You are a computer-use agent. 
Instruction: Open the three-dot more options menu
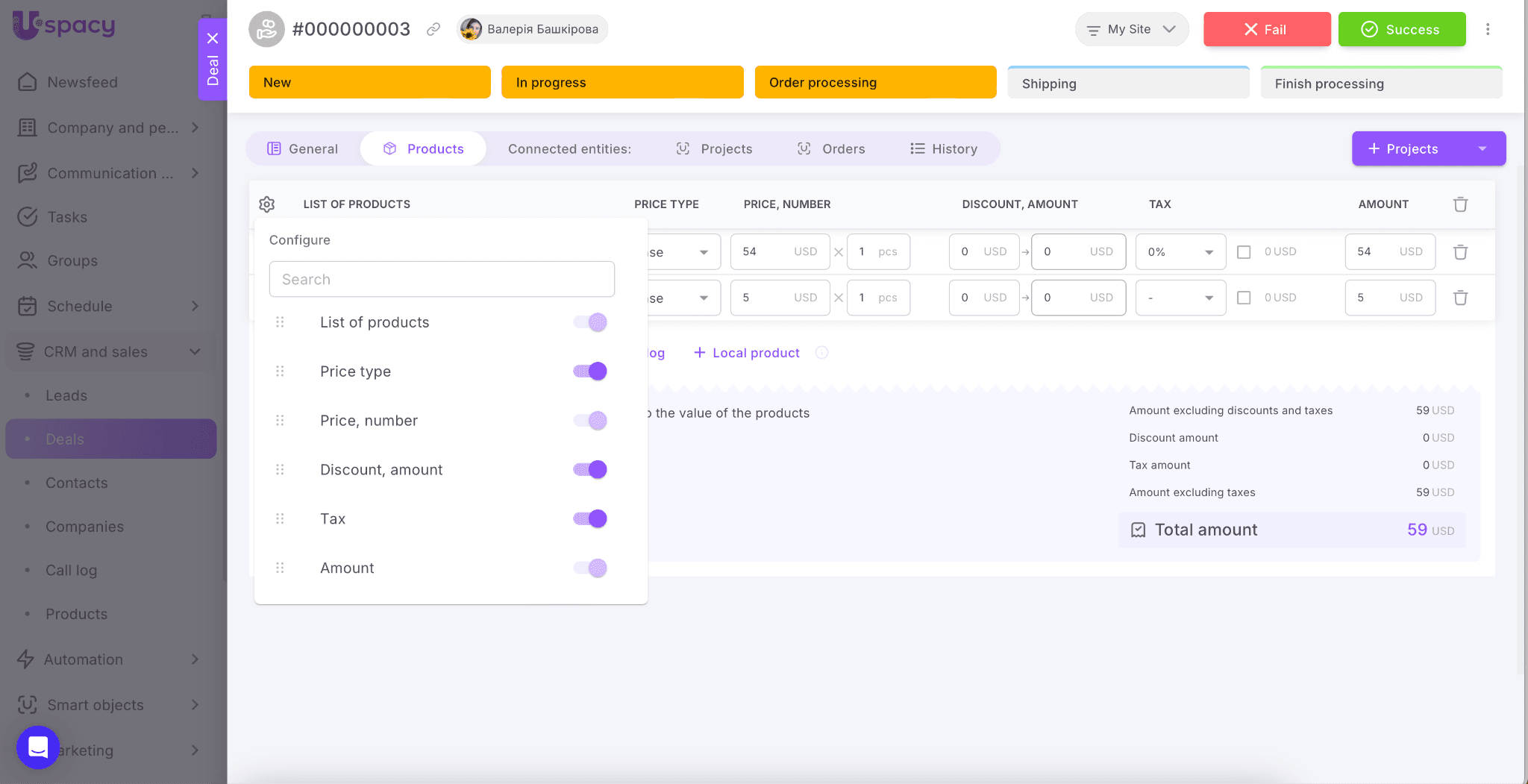pyautogui.click(x=1488, y=29)
